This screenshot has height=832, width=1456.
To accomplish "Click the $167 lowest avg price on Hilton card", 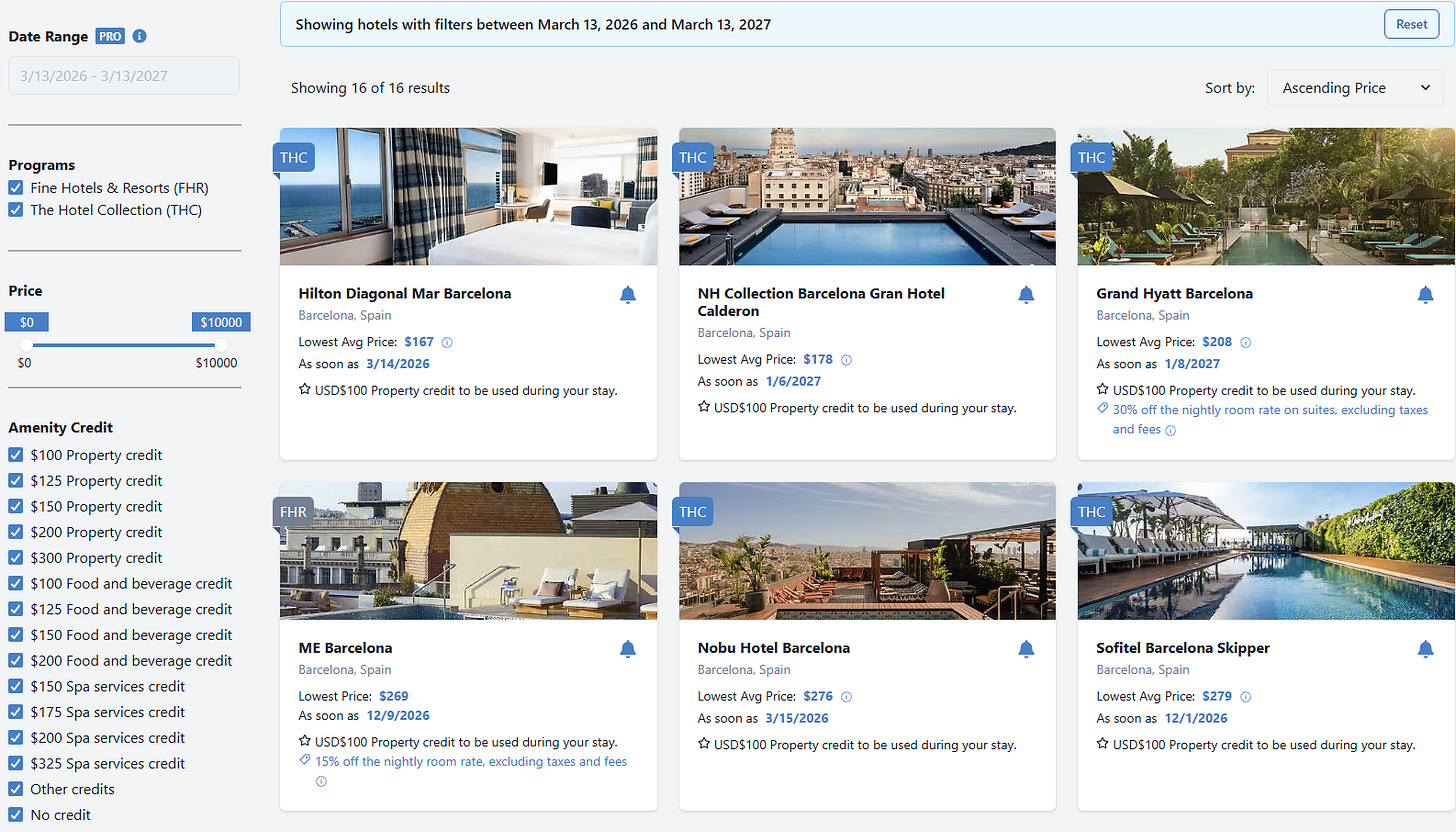I will click(x=419, y=342).
